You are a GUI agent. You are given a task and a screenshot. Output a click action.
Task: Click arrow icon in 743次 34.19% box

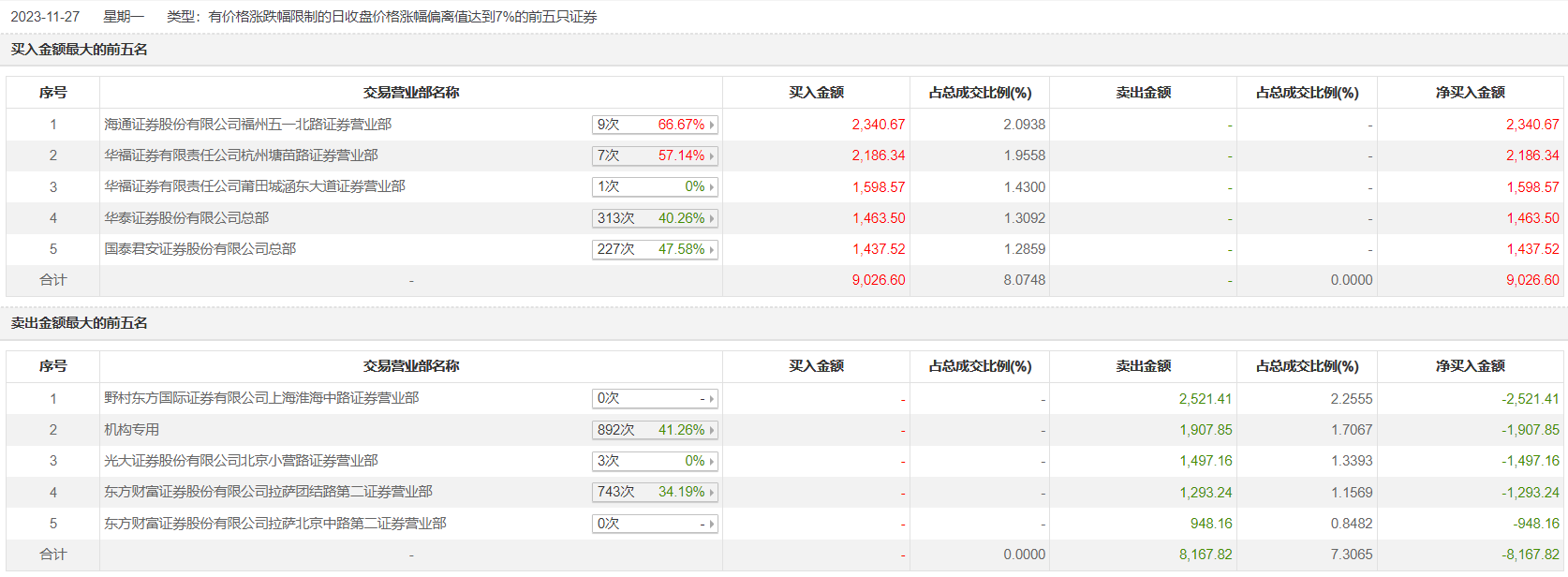click(x=712, y=493)
